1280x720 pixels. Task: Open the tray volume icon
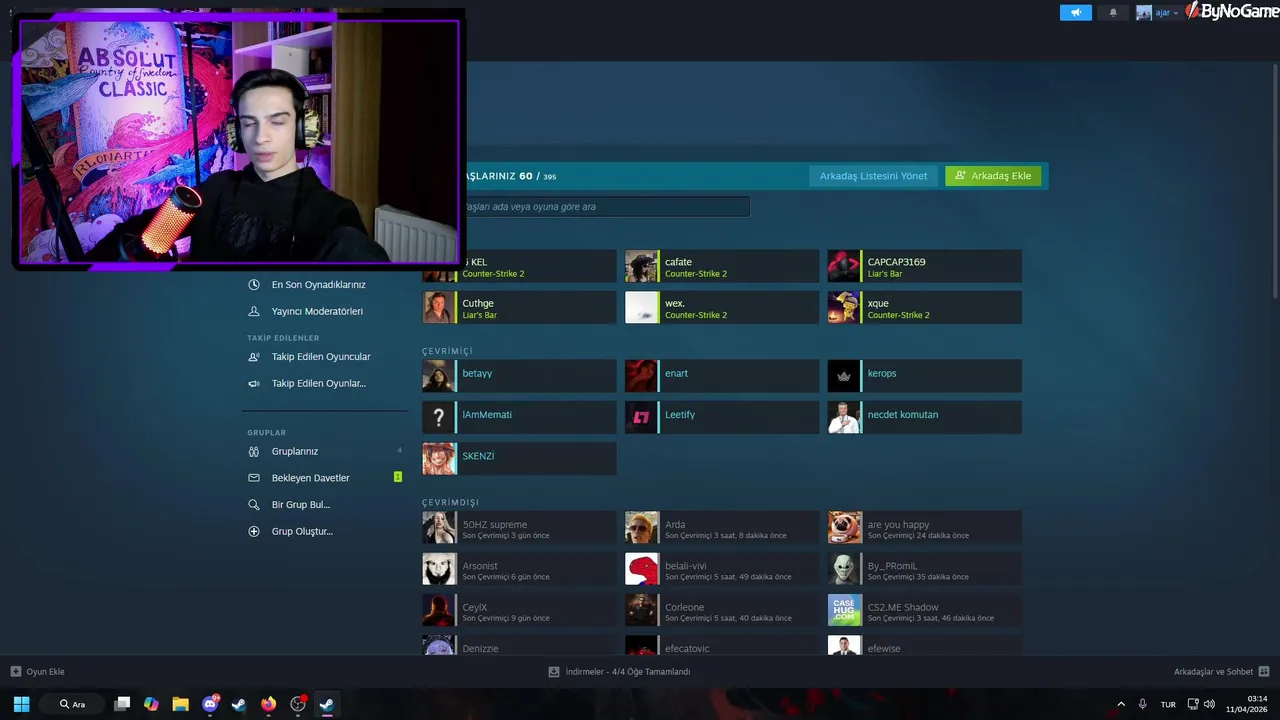click(1209, 704)
